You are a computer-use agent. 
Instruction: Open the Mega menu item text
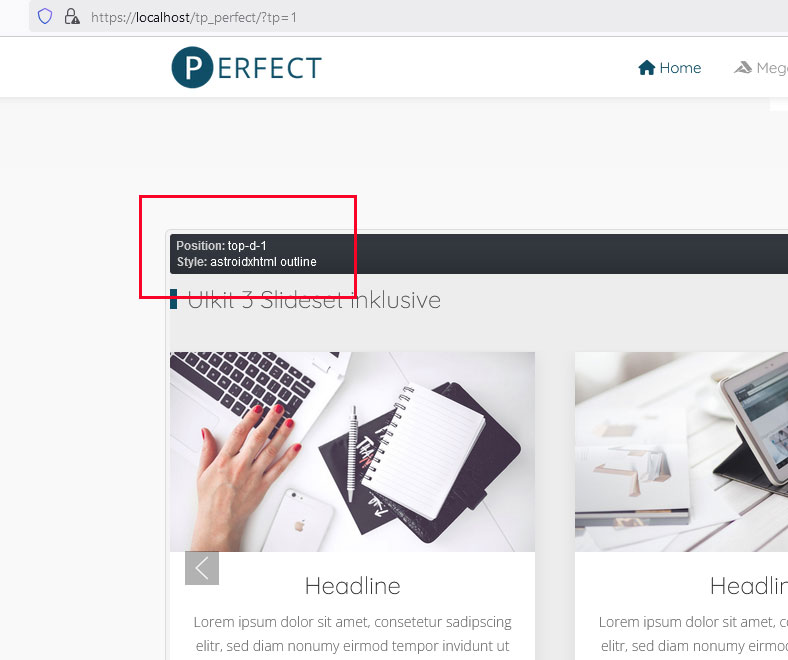click(x=772, y=68)
